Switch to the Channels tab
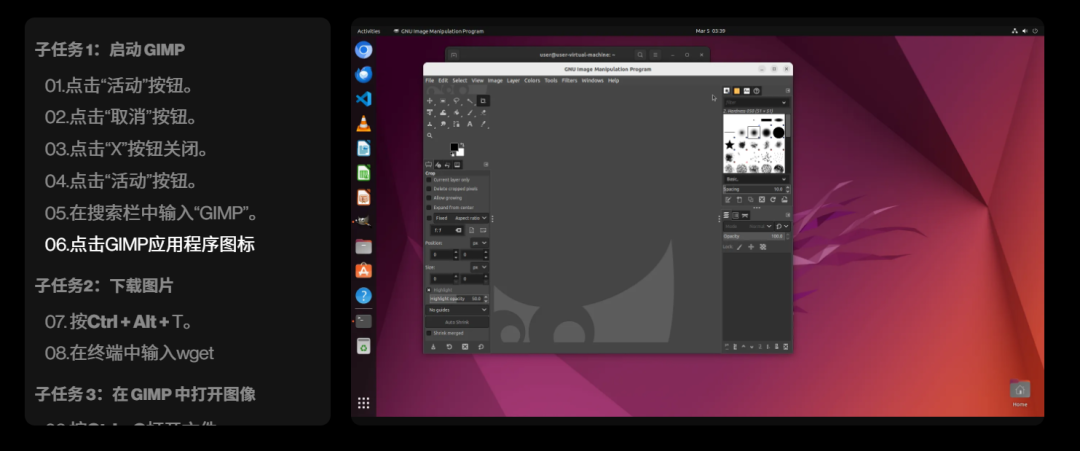This screenshot has height=451, width=1080. [736, 216]
